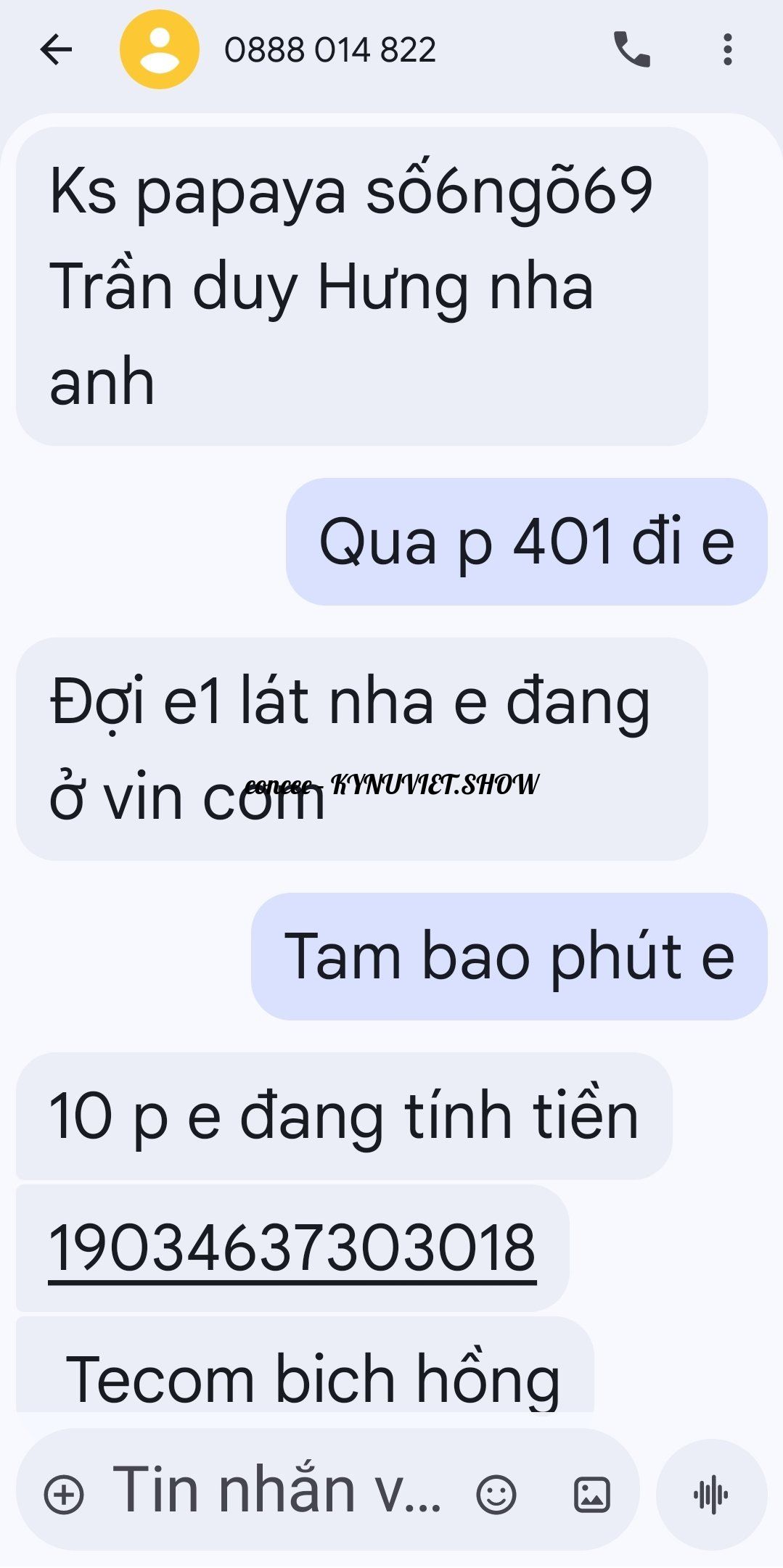Tap the back arrow icon
Screen dimensions: 783x1568
(x=57, y=50)
